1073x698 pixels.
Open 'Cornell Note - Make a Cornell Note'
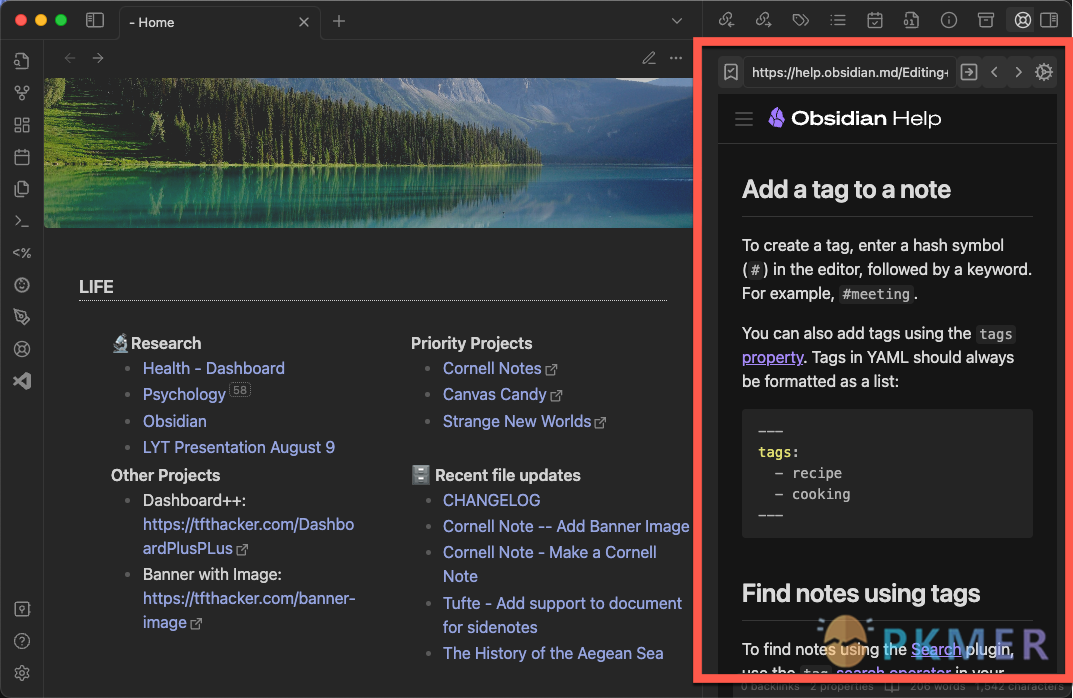(x=550, y=564)
